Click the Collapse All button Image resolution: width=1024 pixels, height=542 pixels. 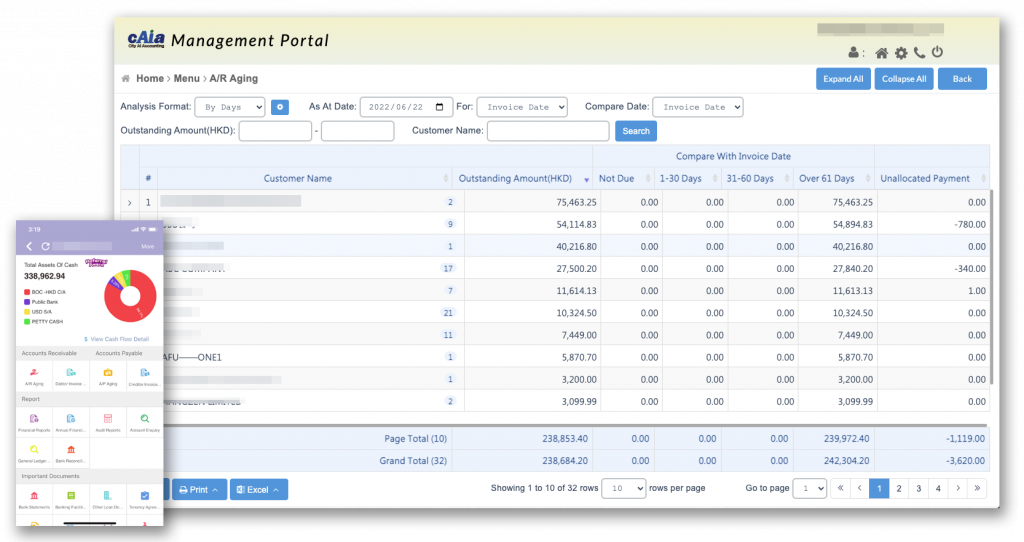point(903,79)
